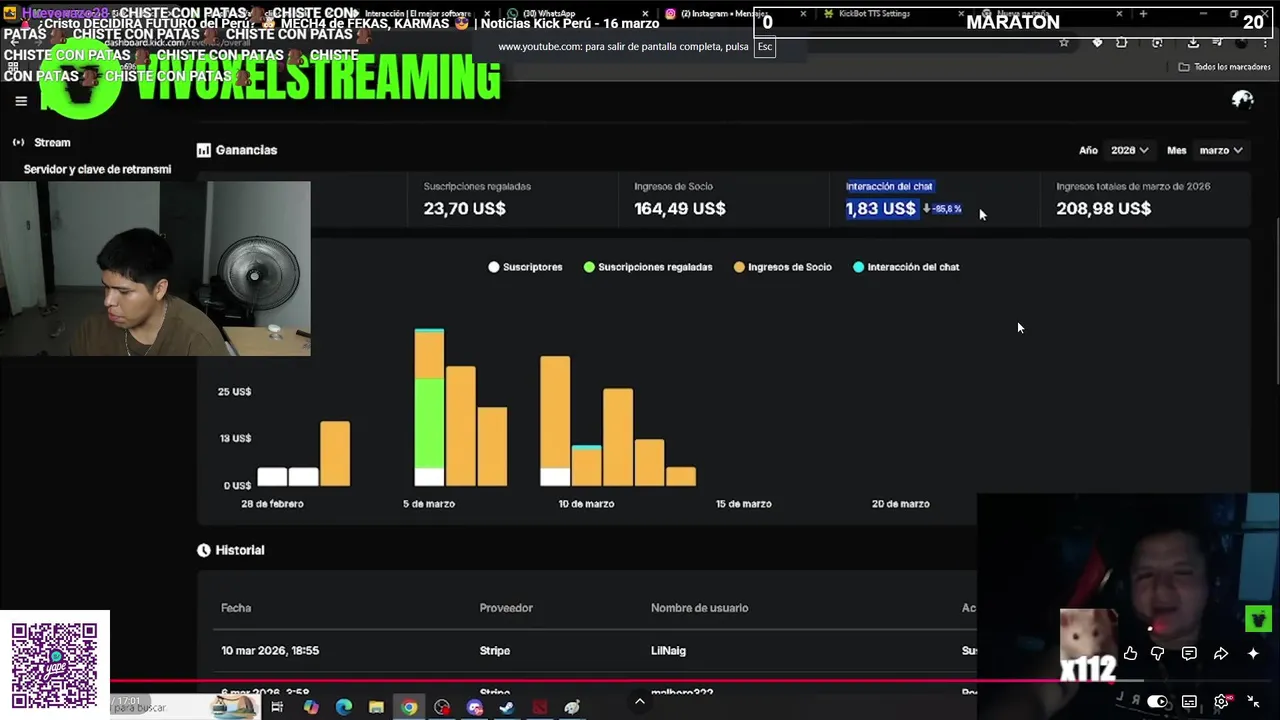
Task: Select the Ingresos de Socio 164,49 US$ card
Action: (724, 198)
